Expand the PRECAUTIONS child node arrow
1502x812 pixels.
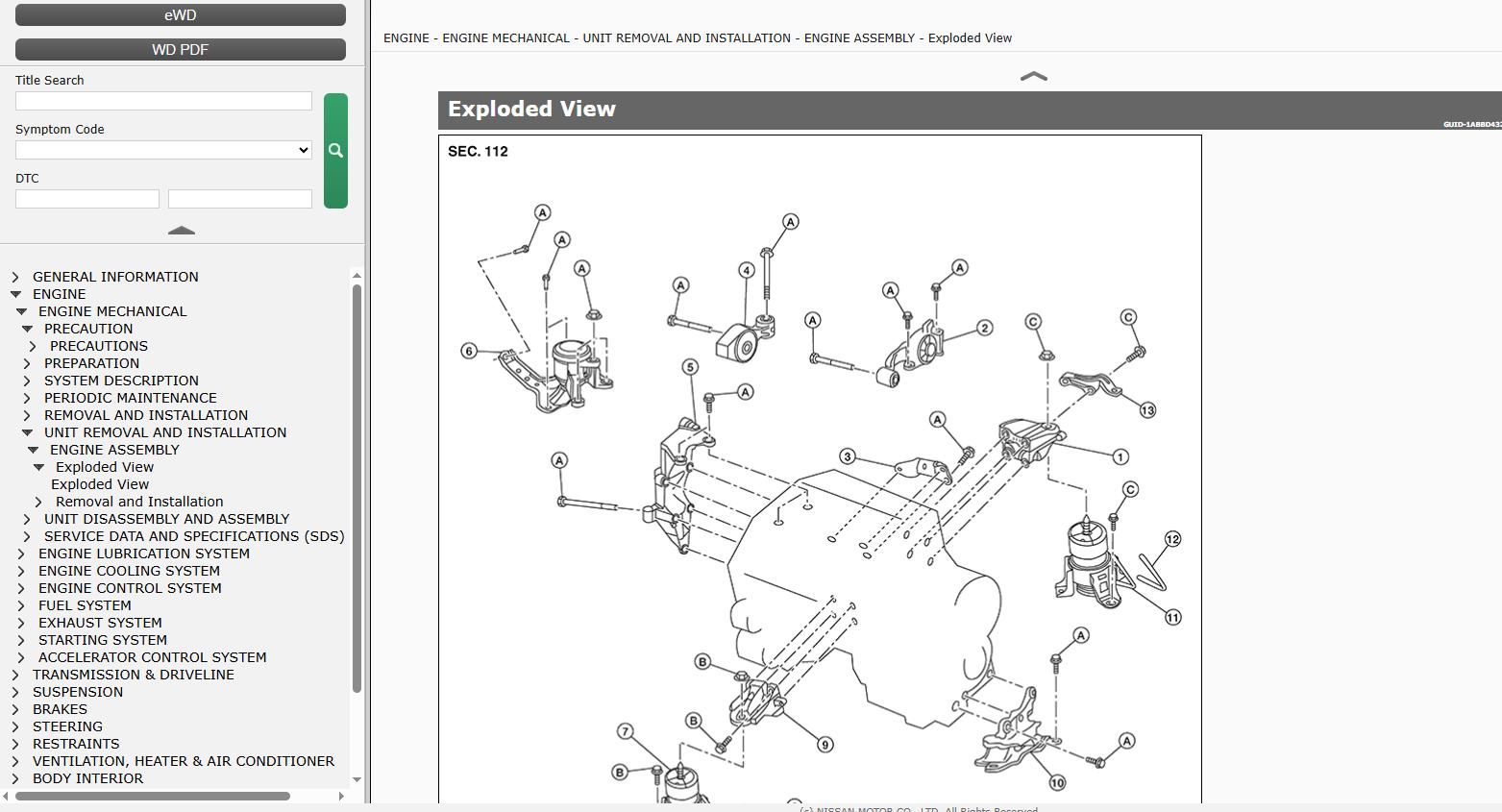coord(33,346)
